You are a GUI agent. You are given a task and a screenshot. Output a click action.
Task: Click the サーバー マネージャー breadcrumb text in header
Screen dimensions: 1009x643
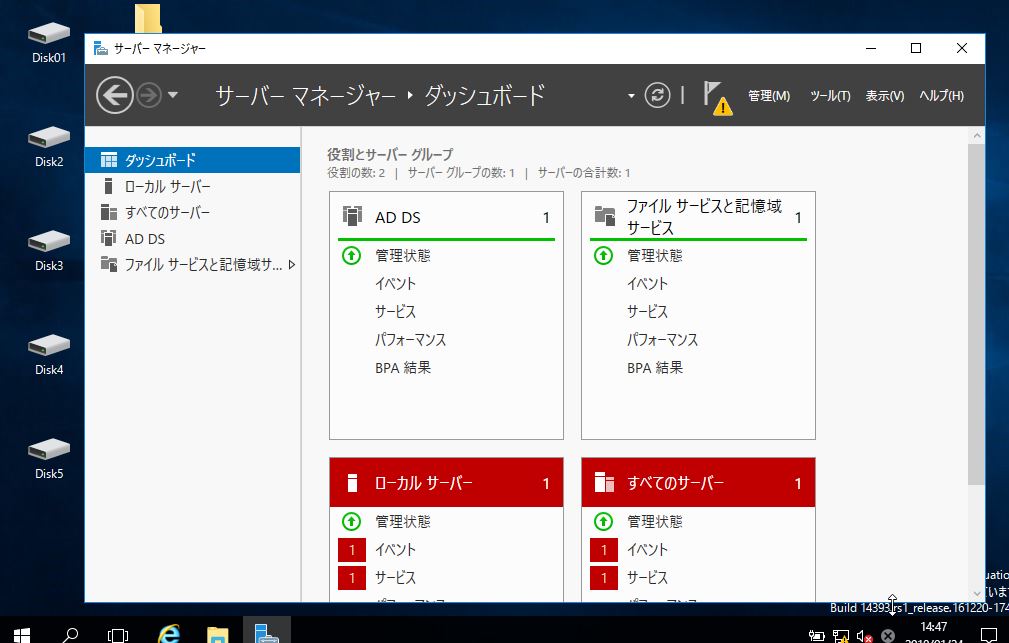[306, 96]
